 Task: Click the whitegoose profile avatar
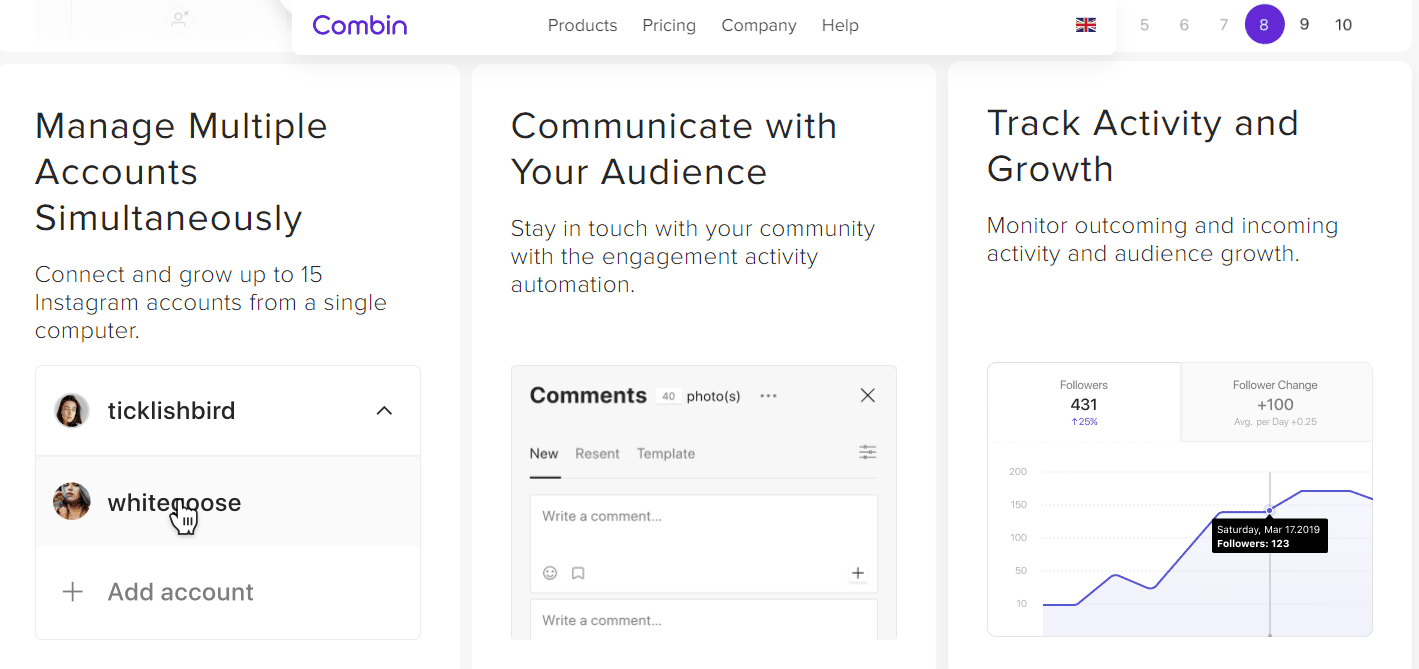tap(72, 501)
